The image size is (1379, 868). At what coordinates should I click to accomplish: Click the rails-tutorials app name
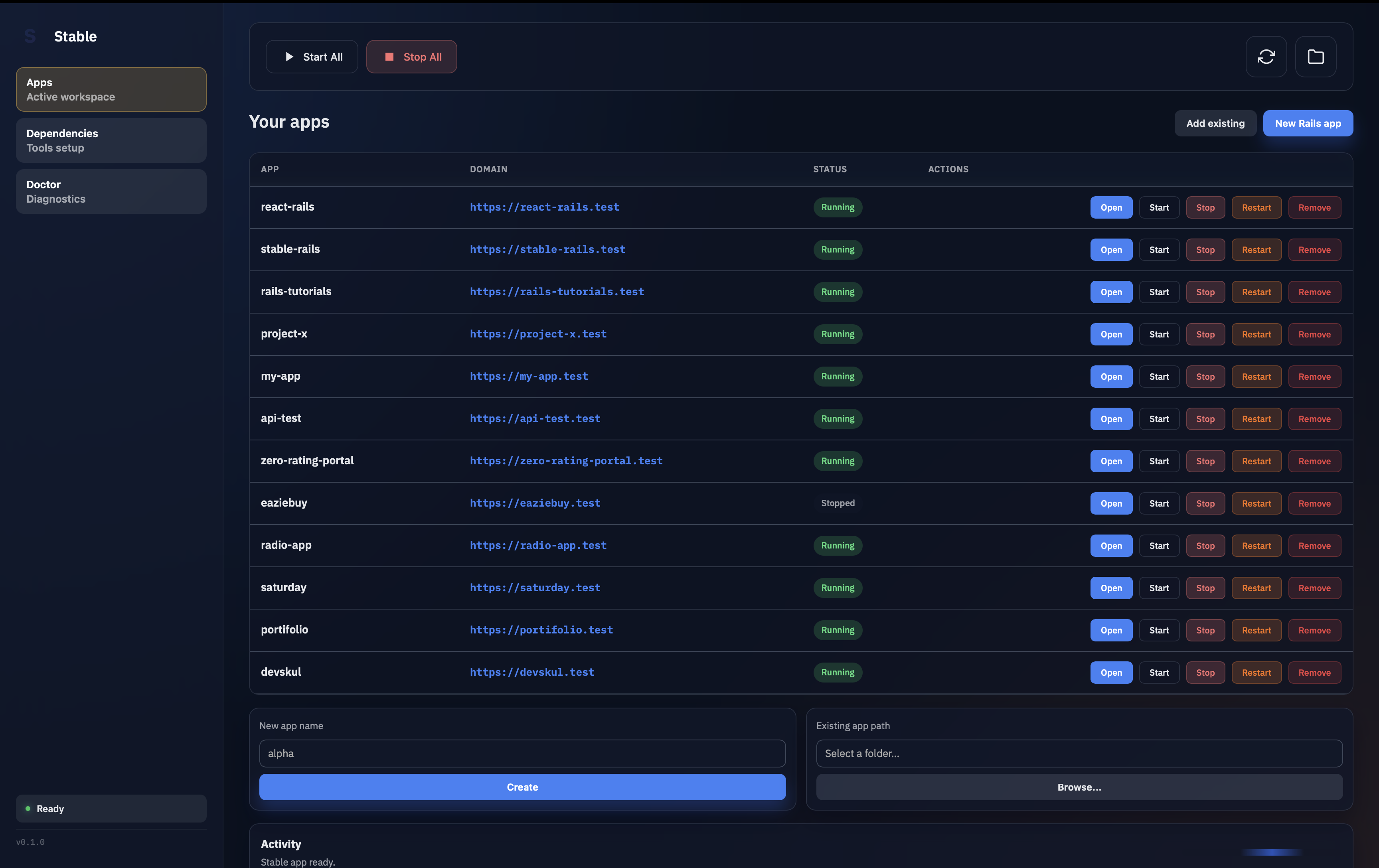click(296, 292)
